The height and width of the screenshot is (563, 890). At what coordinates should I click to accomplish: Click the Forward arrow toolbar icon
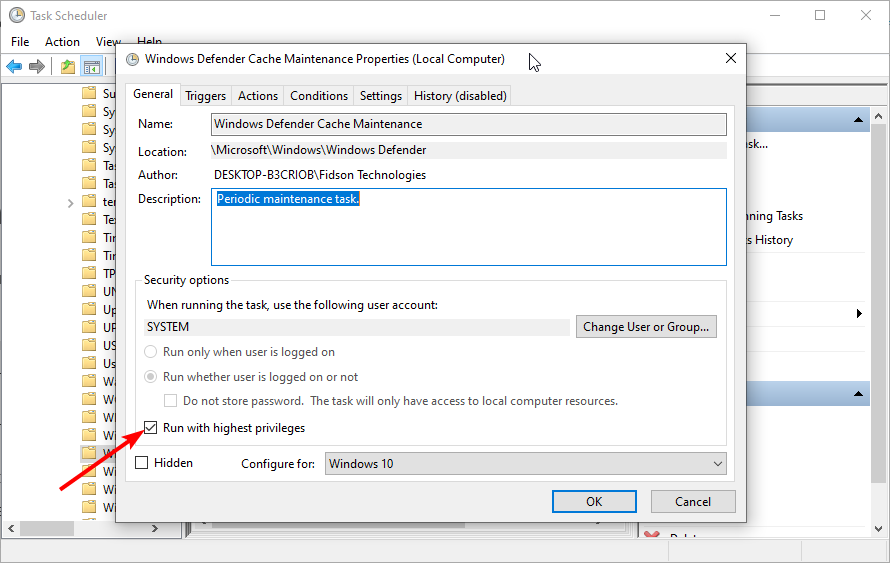click(x=37, y=66)
